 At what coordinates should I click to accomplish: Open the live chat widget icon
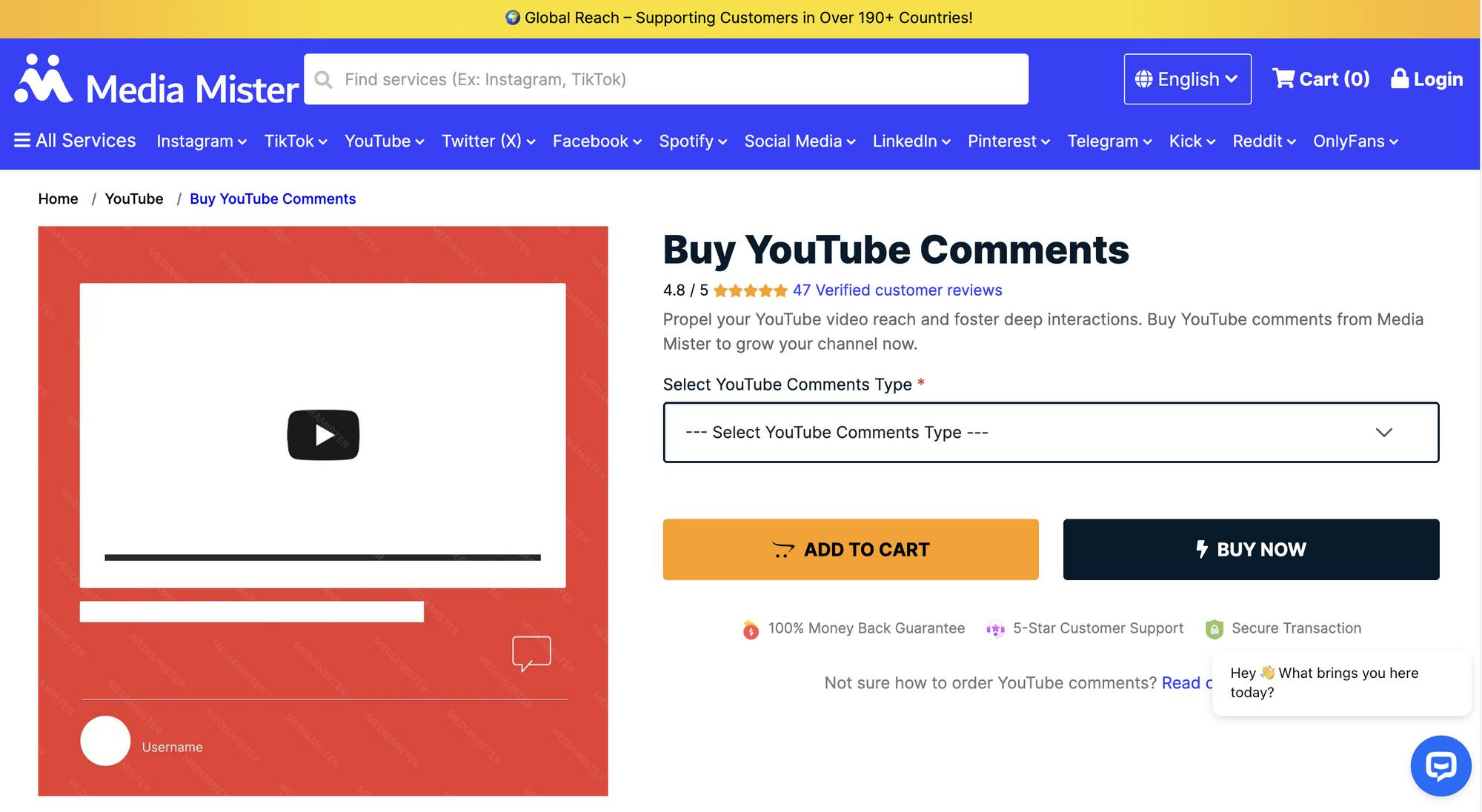(x=1441, y=766)
